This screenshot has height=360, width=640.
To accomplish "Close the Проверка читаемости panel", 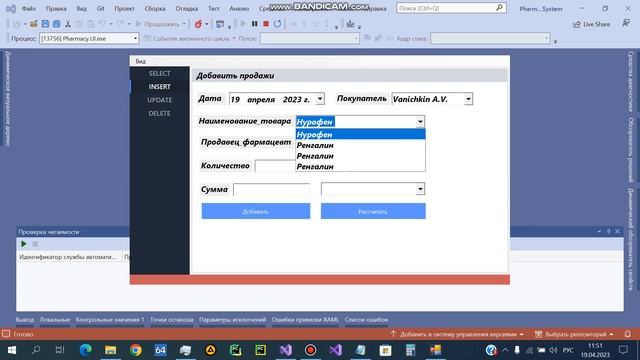I will (618, 231).
